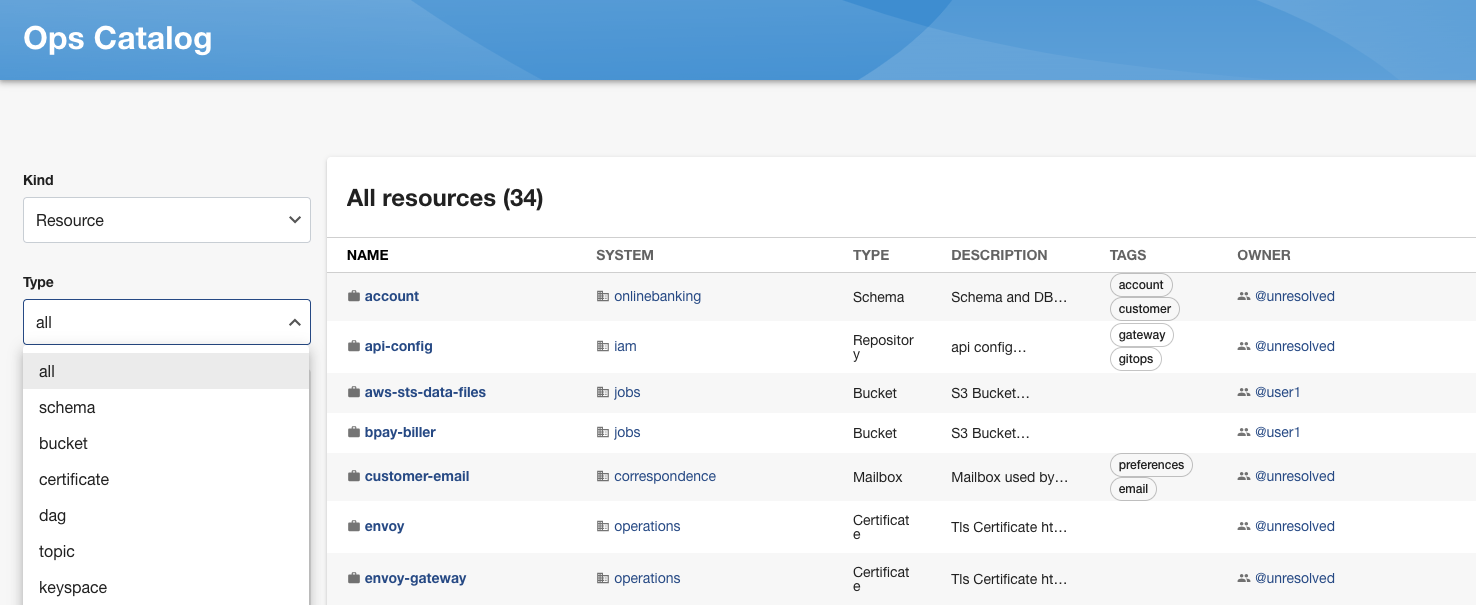The image size is (1476, 605).
Task: Click the 'All resources (34)' heading
Action: coord(445,198)
